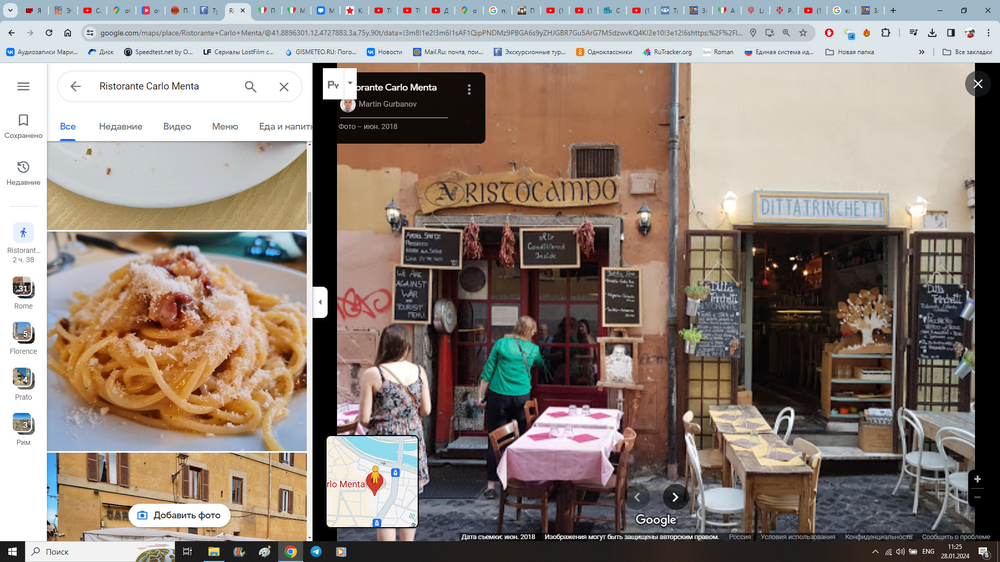Viewport: 1000px width, 562px height.
Task: Open Martin Gurbanov contributor profile
Action: (387, 104)
